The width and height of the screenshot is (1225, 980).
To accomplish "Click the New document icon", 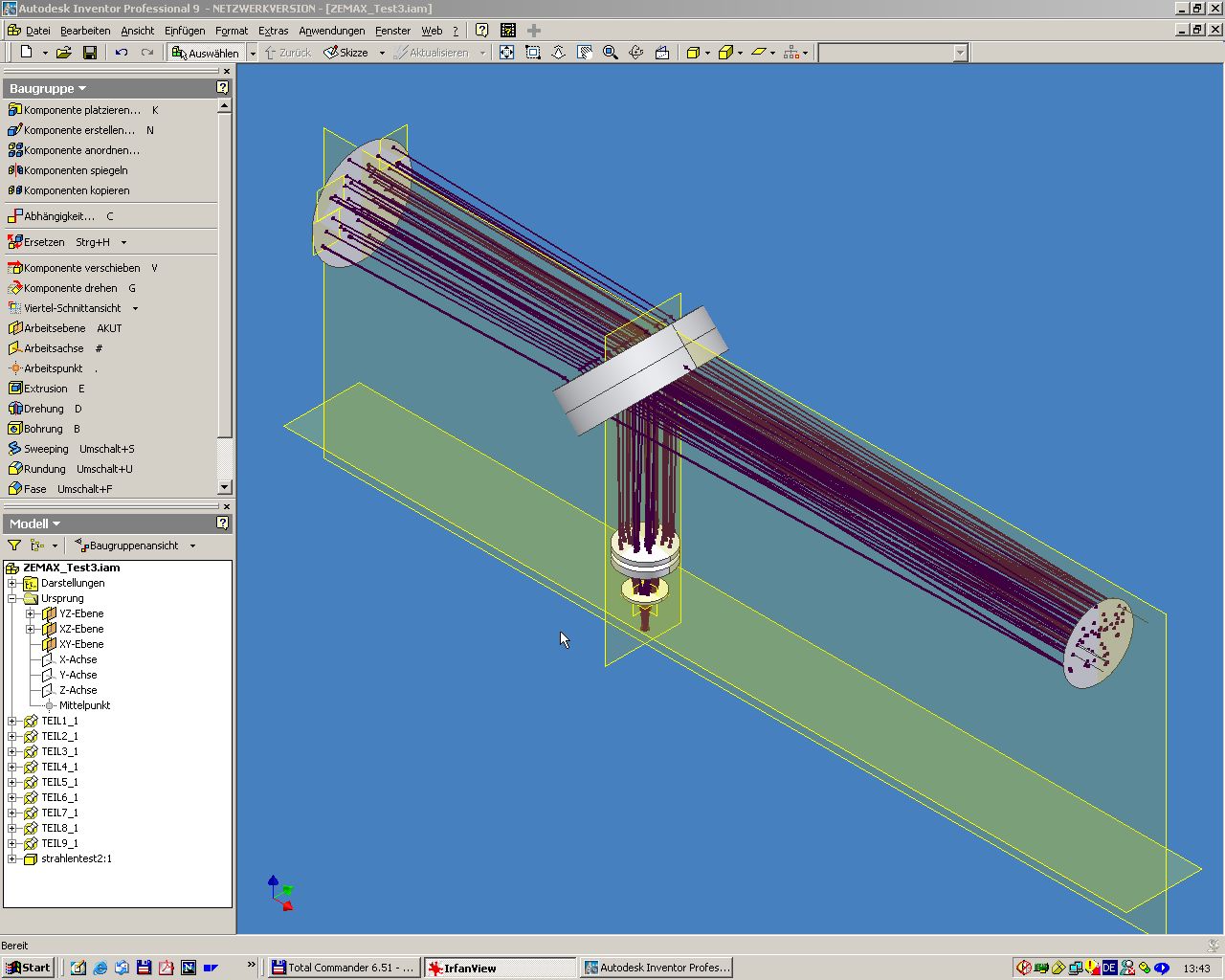I will click(27, 53).
